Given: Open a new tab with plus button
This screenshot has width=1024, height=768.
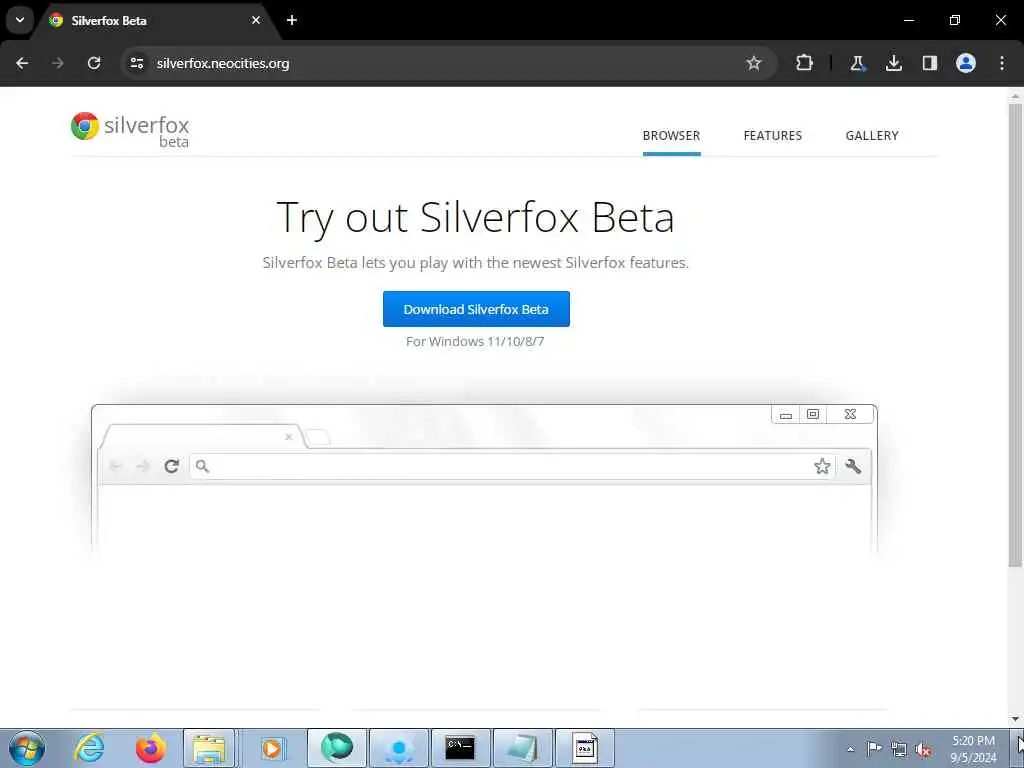Looking at the screenshot, I should click(x=292, y=20).
